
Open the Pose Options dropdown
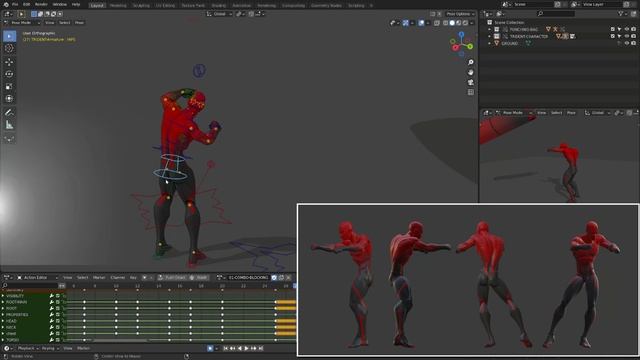(x=460, y=14)
